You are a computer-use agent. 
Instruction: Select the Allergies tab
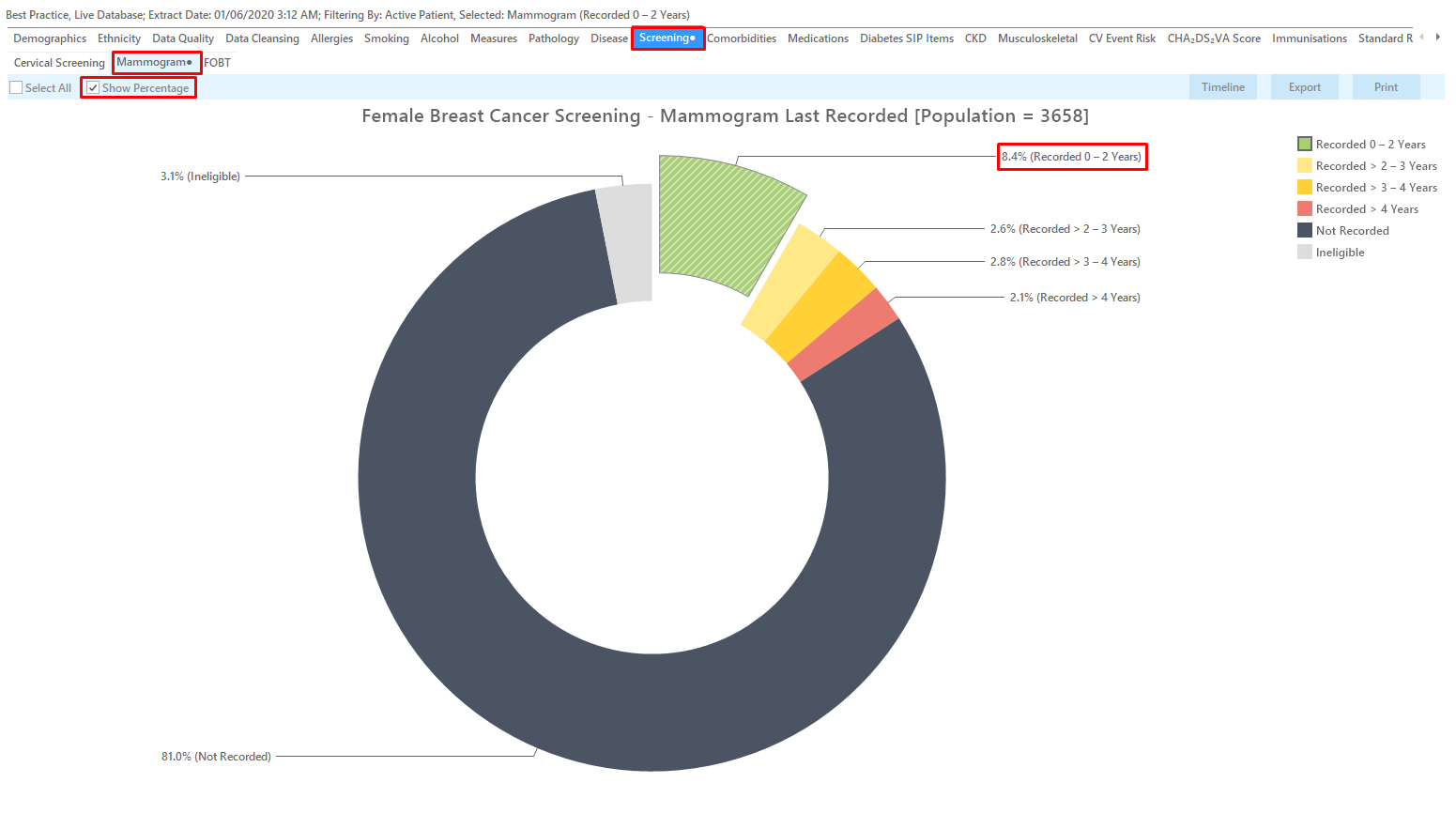coord(332,38)
